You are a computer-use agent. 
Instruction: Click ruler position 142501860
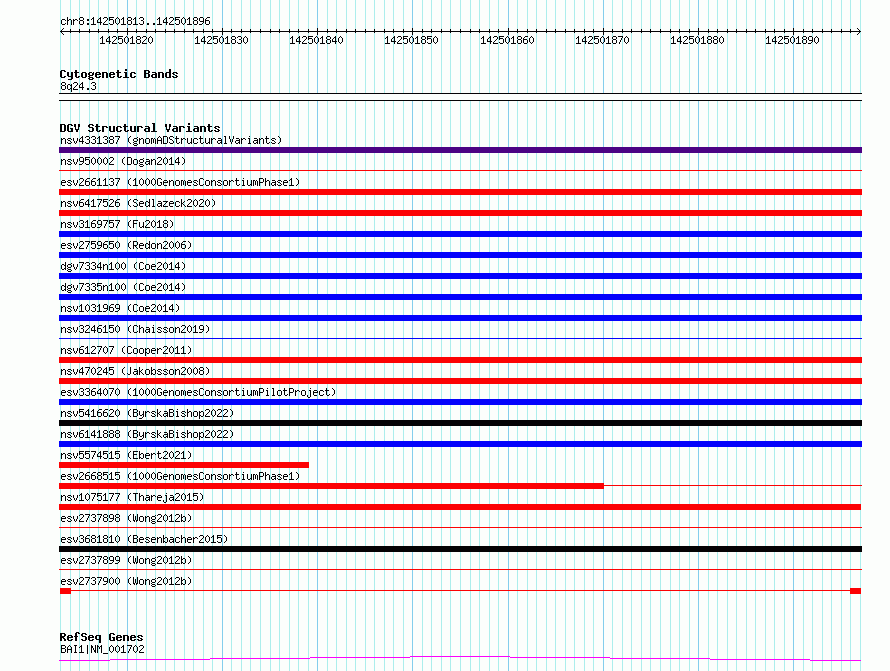click(x=507, y=40)
